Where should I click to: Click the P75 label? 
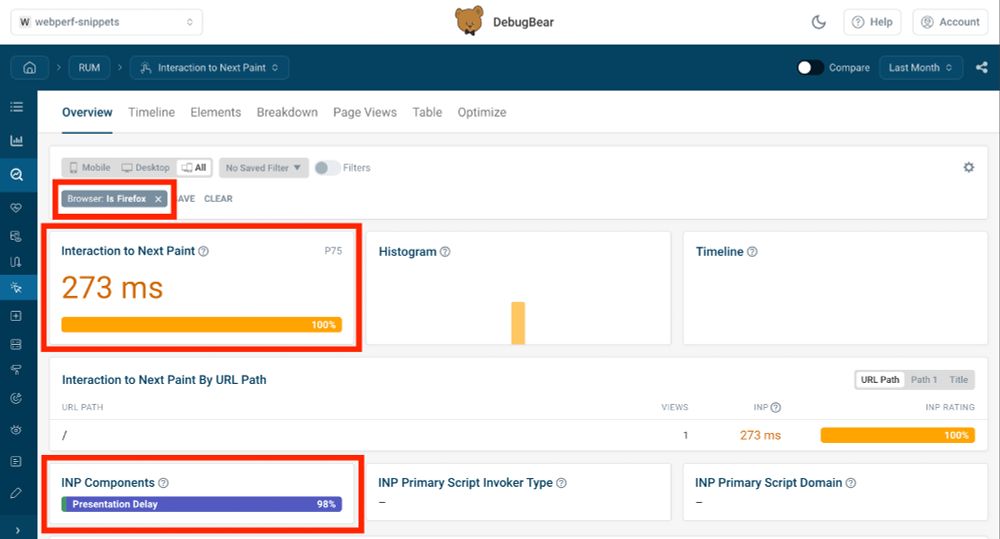click(x=333, y=251)
